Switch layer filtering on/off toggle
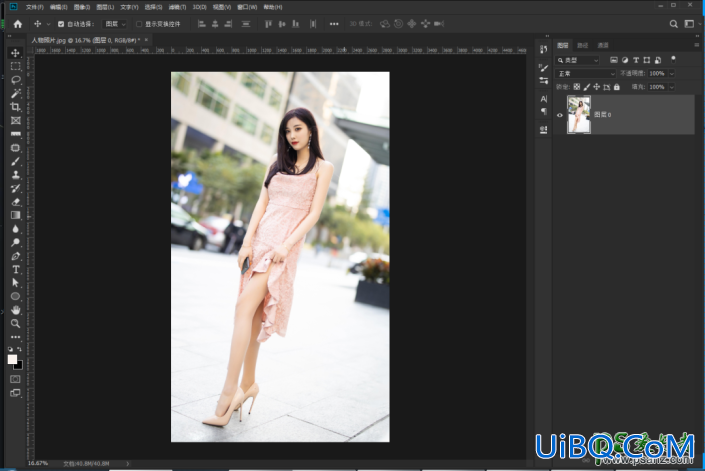Screen dimensions: 705x471 pyautogui.click(x=673, y=59)
